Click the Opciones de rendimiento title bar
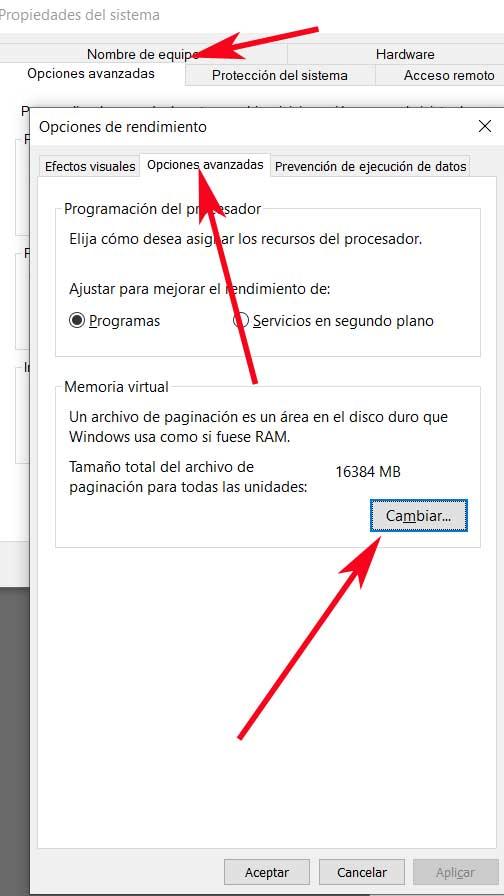504x896 pixels. click(251, 127)
